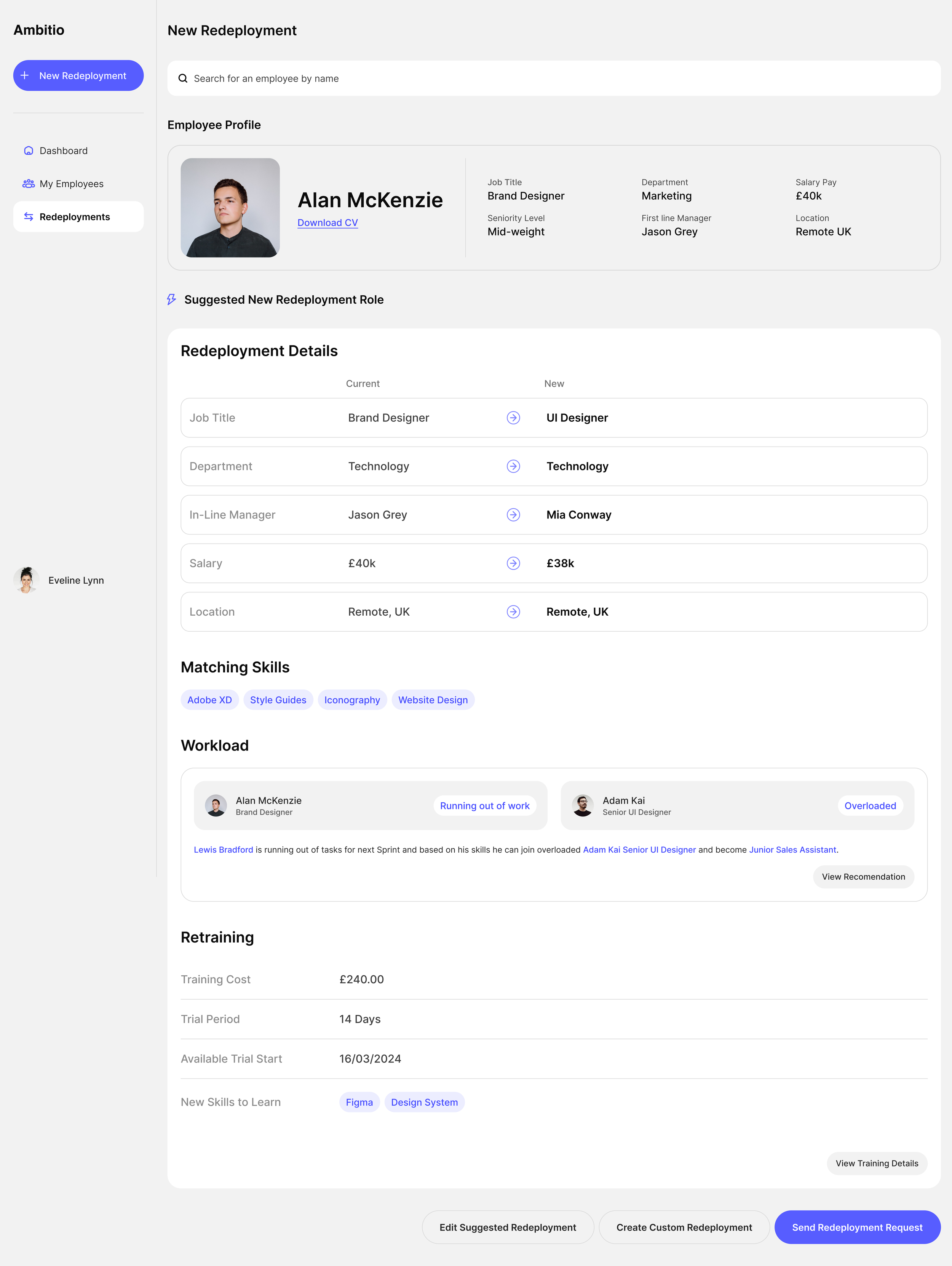
Task: Open the Dashboard menu item
Action: pos(64,150)
